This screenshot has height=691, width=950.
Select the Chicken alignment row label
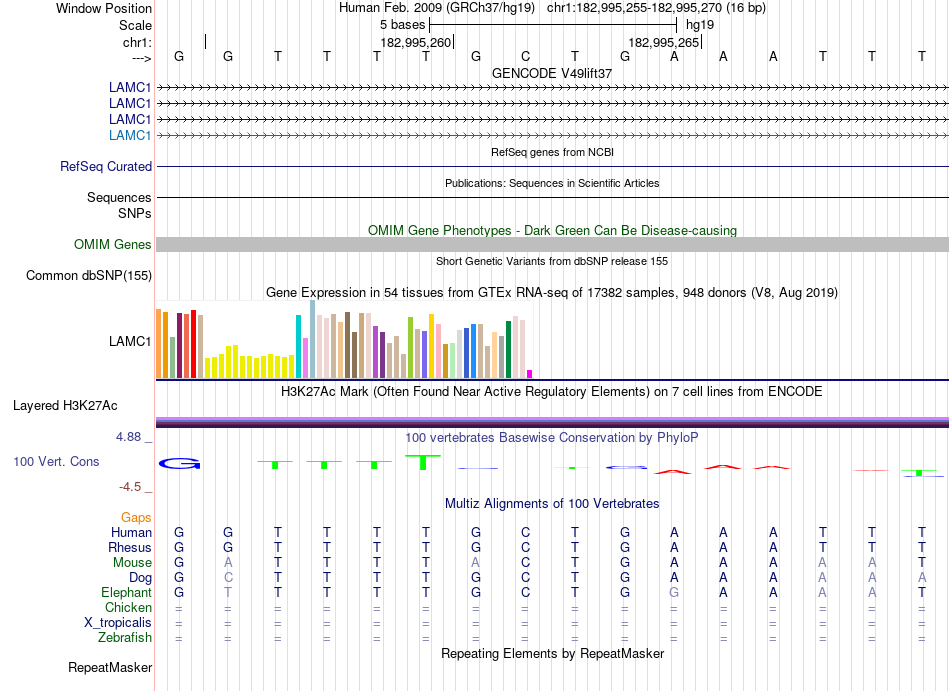coord(128,607)
